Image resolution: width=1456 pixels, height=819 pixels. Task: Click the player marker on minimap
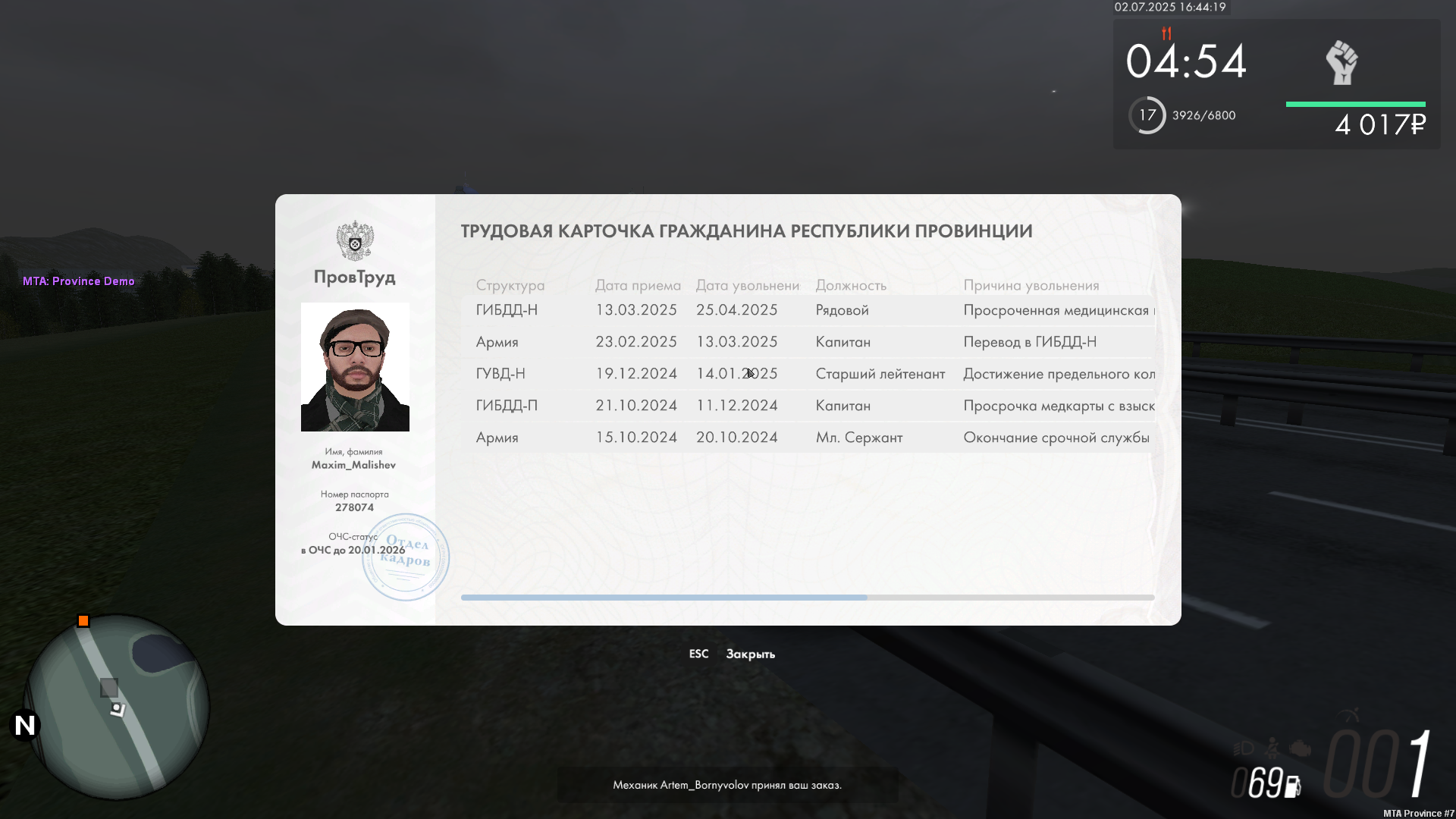point(118,710)
